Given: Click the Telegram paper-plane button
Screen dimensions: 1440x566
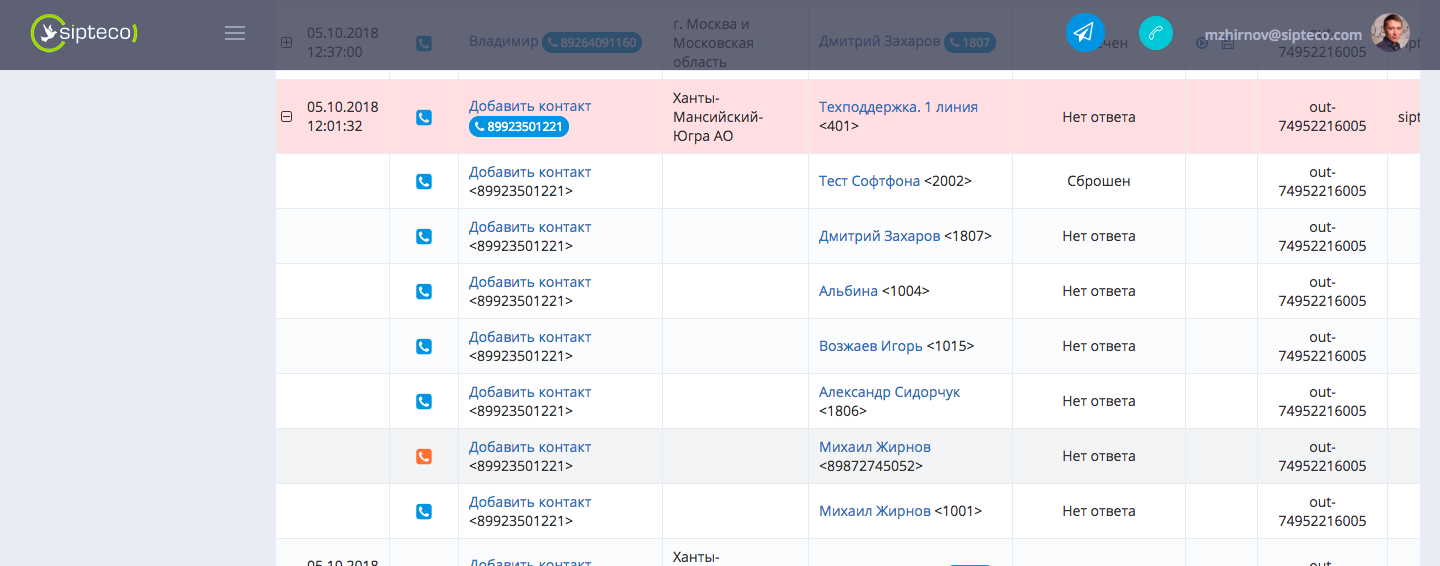Looking at the screenshot, I should [1085, 33].
